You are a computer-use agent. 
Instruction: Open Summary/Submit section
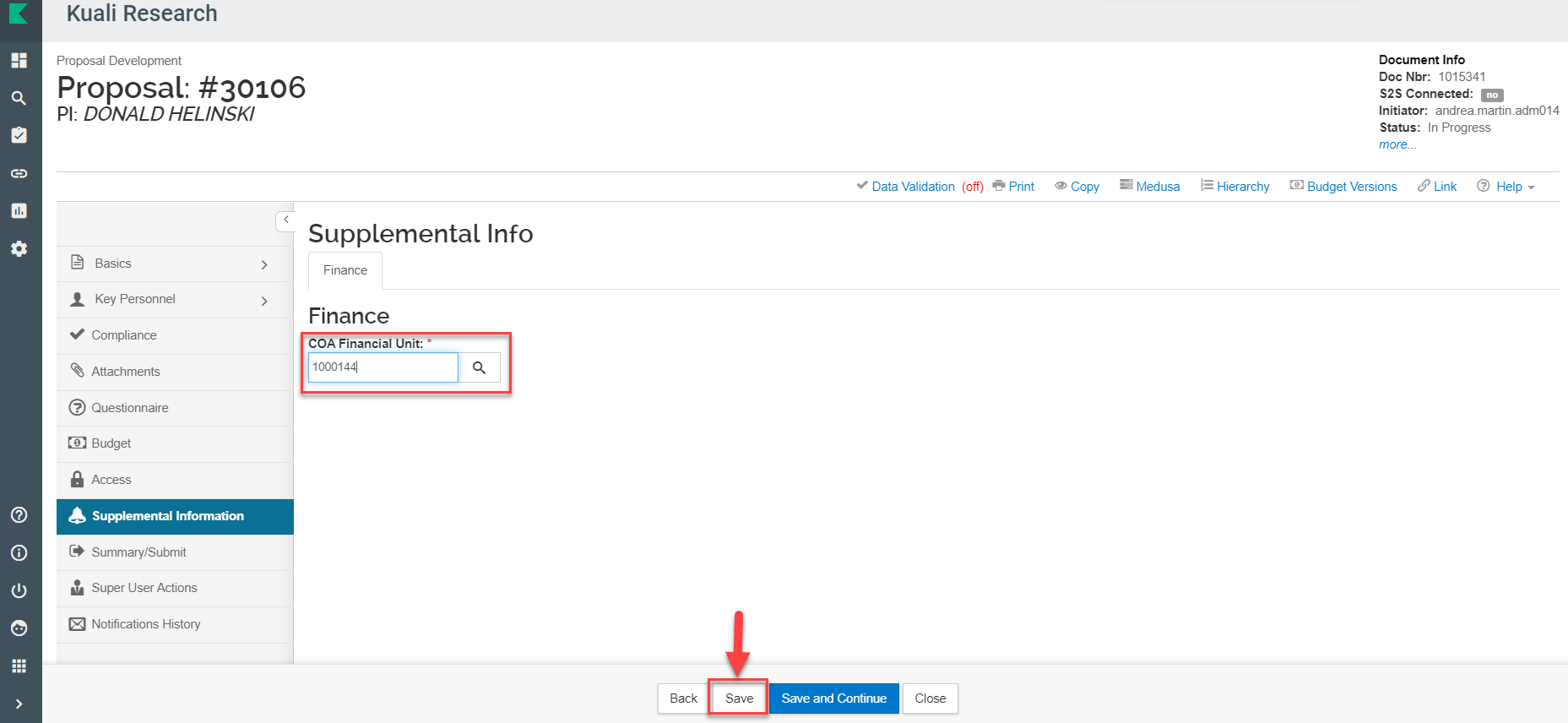175,552
